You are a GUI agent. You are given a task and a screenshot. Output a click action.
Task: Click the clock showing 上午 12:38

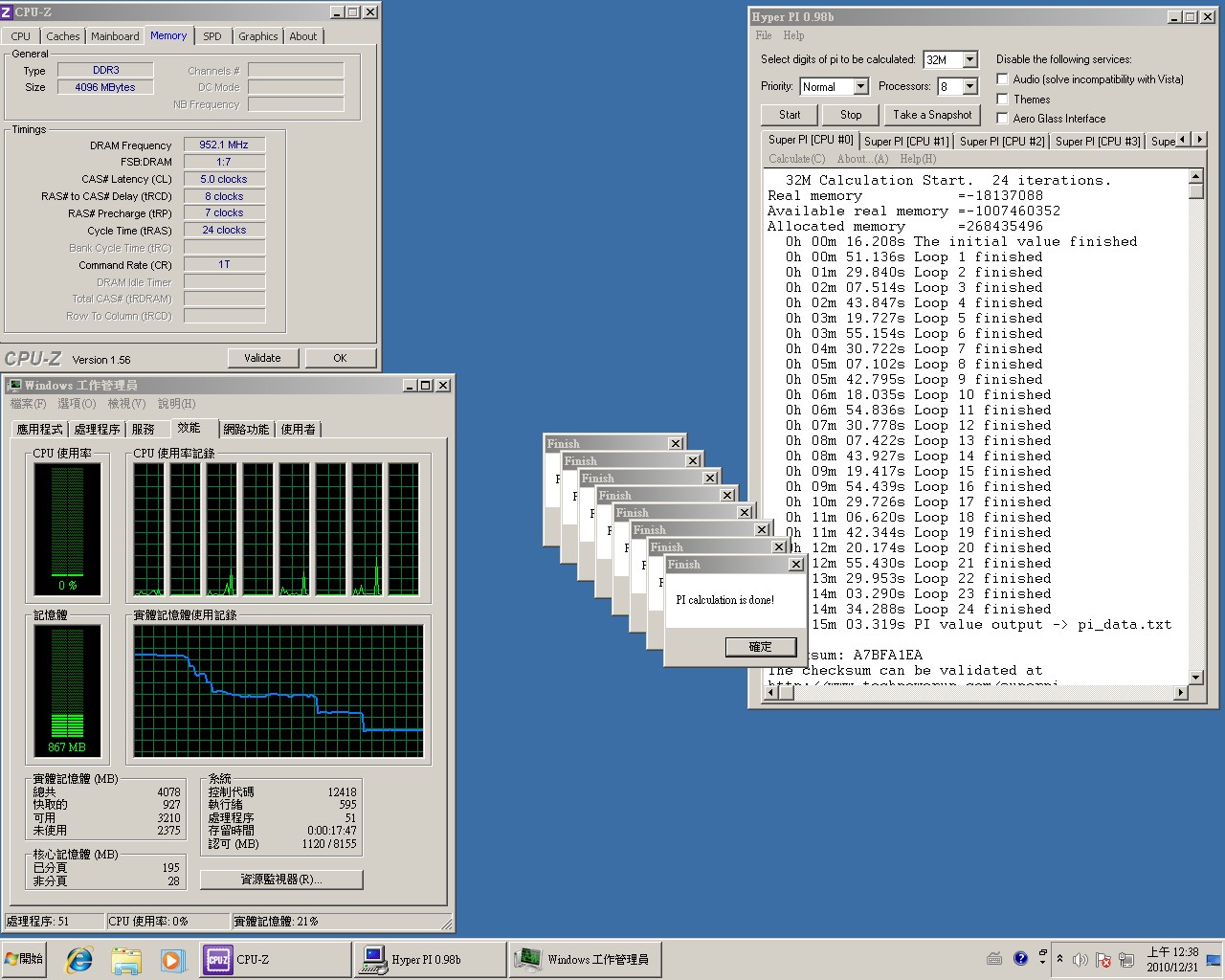[1172, 952]
